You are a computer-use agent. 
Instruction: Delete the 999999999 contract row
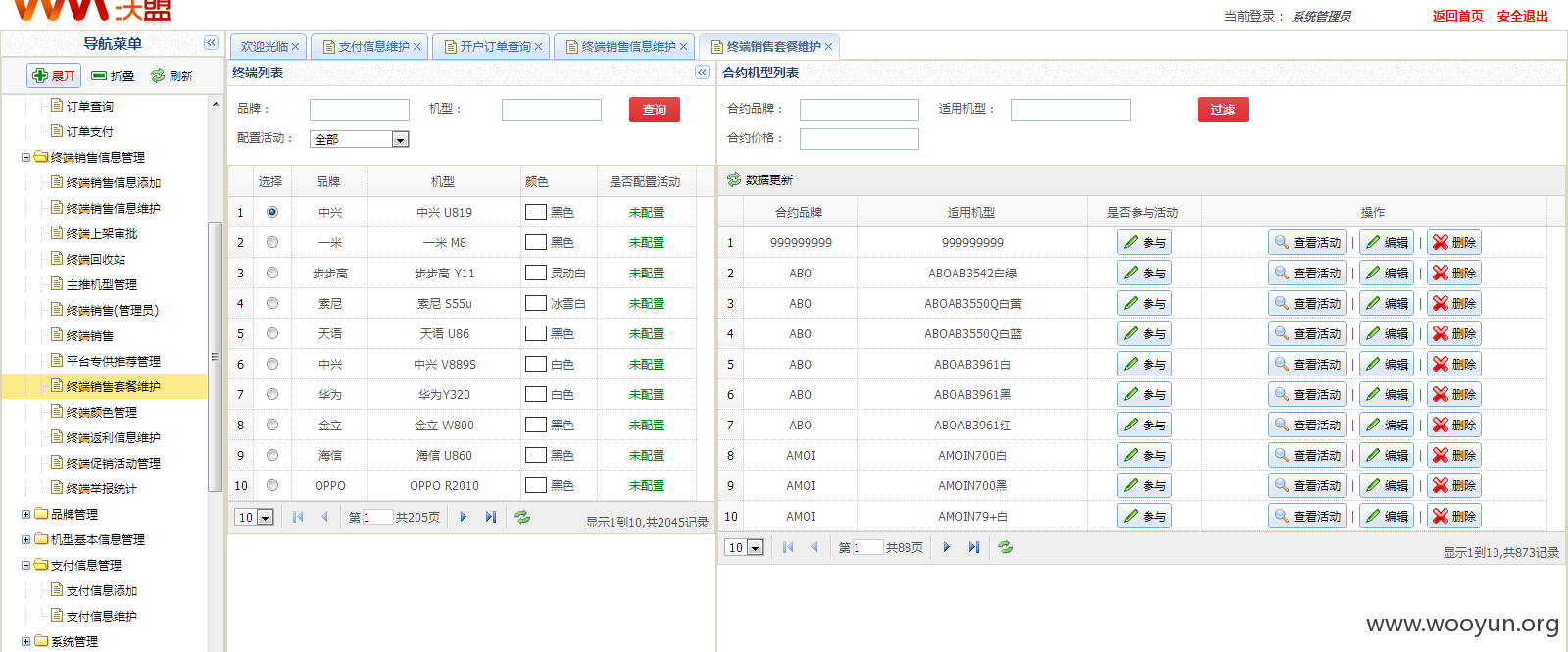(x=1453, y=242)
